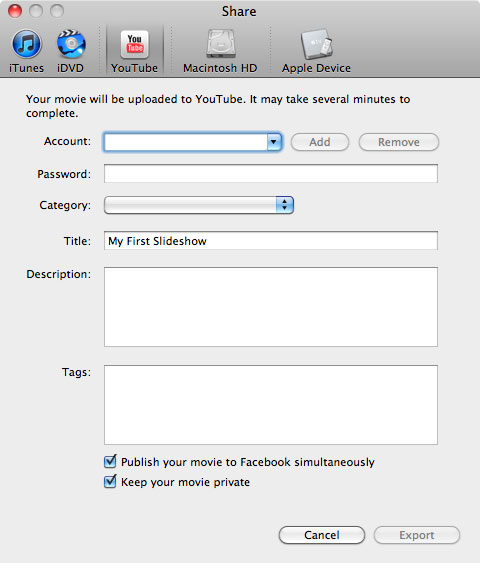480x563 pixels.
Task: Click inside the Tags text area
Action: [271, 405]
